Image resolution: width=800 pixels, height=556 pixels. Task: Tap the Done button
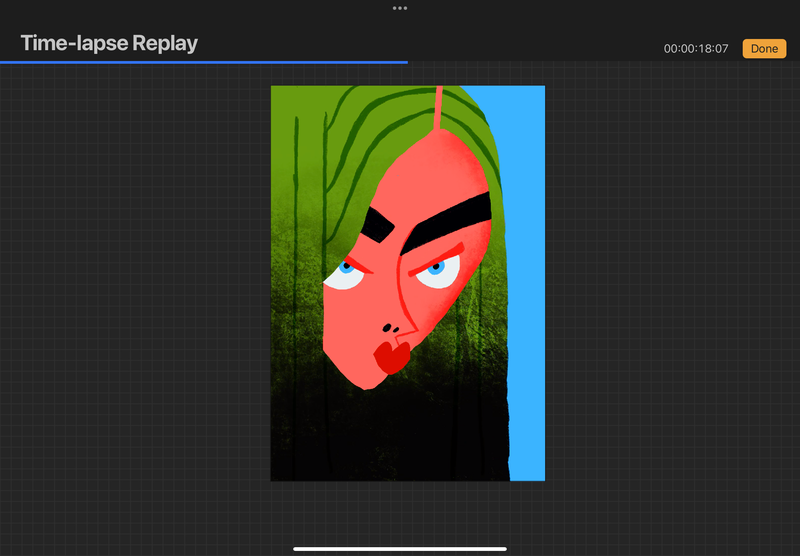coord(764,48)
